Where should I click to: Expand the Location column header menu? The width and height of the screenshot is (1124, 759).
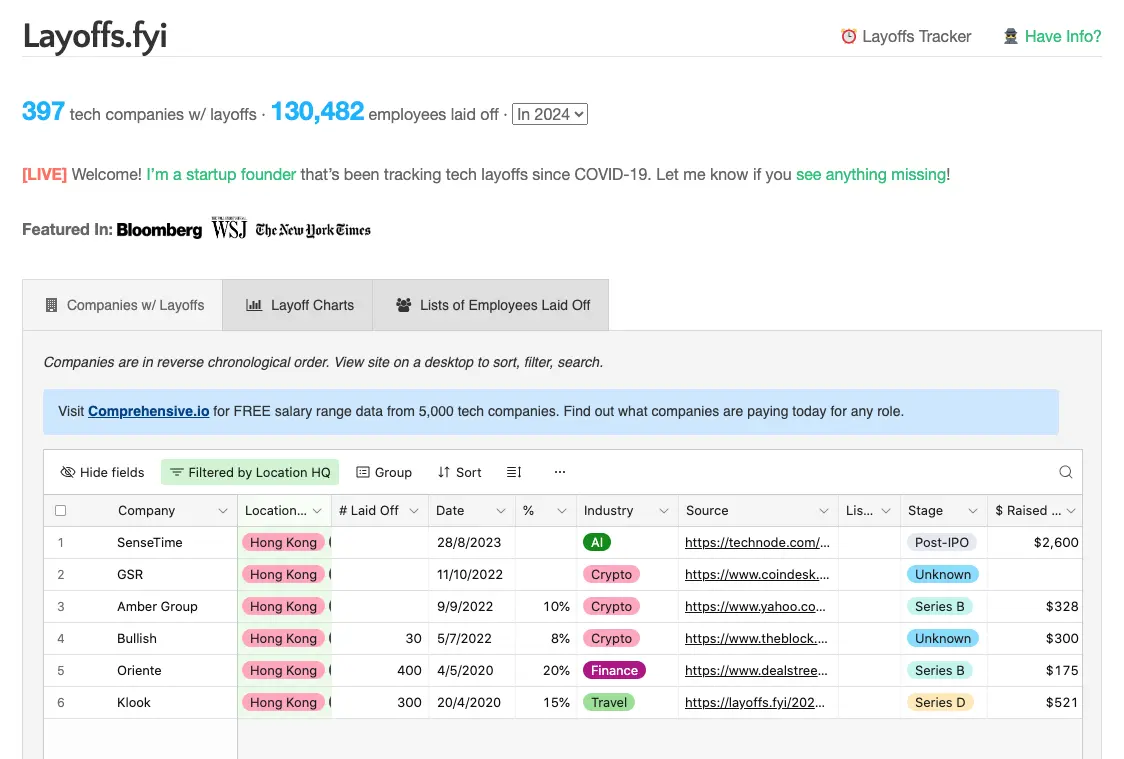tap(317, 510)
